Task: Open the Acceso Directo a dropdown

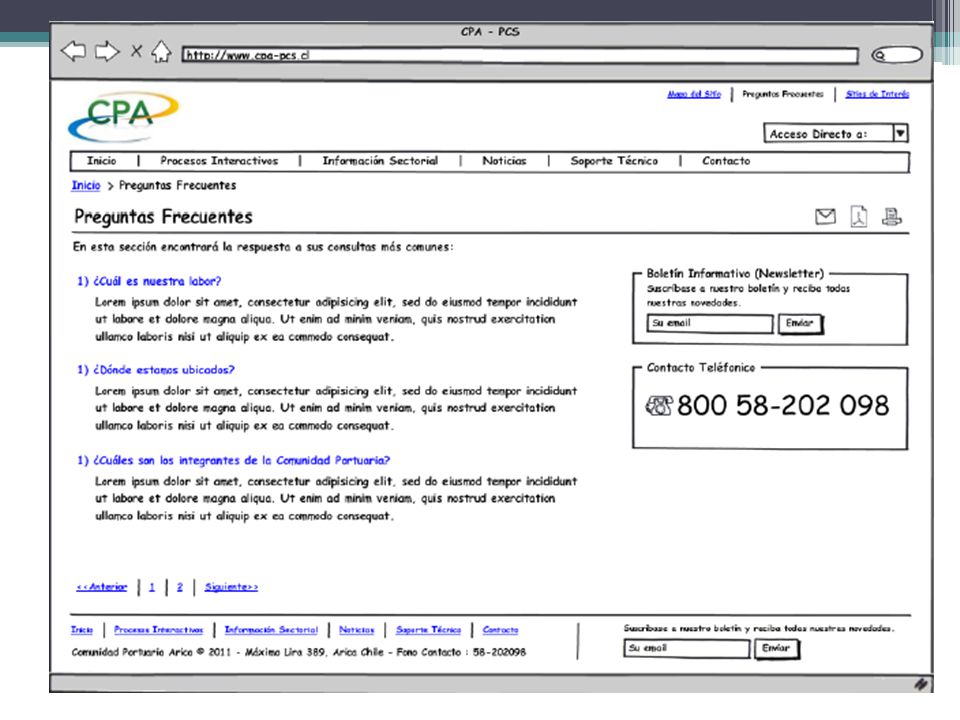Action: tap(836, 133)
